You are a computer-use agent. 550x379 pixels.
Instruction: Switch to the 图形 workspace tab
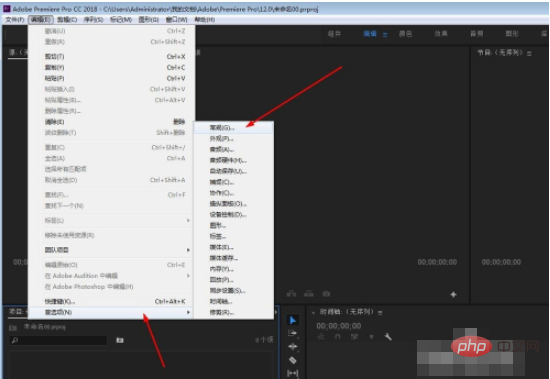(x=512, y=34)
